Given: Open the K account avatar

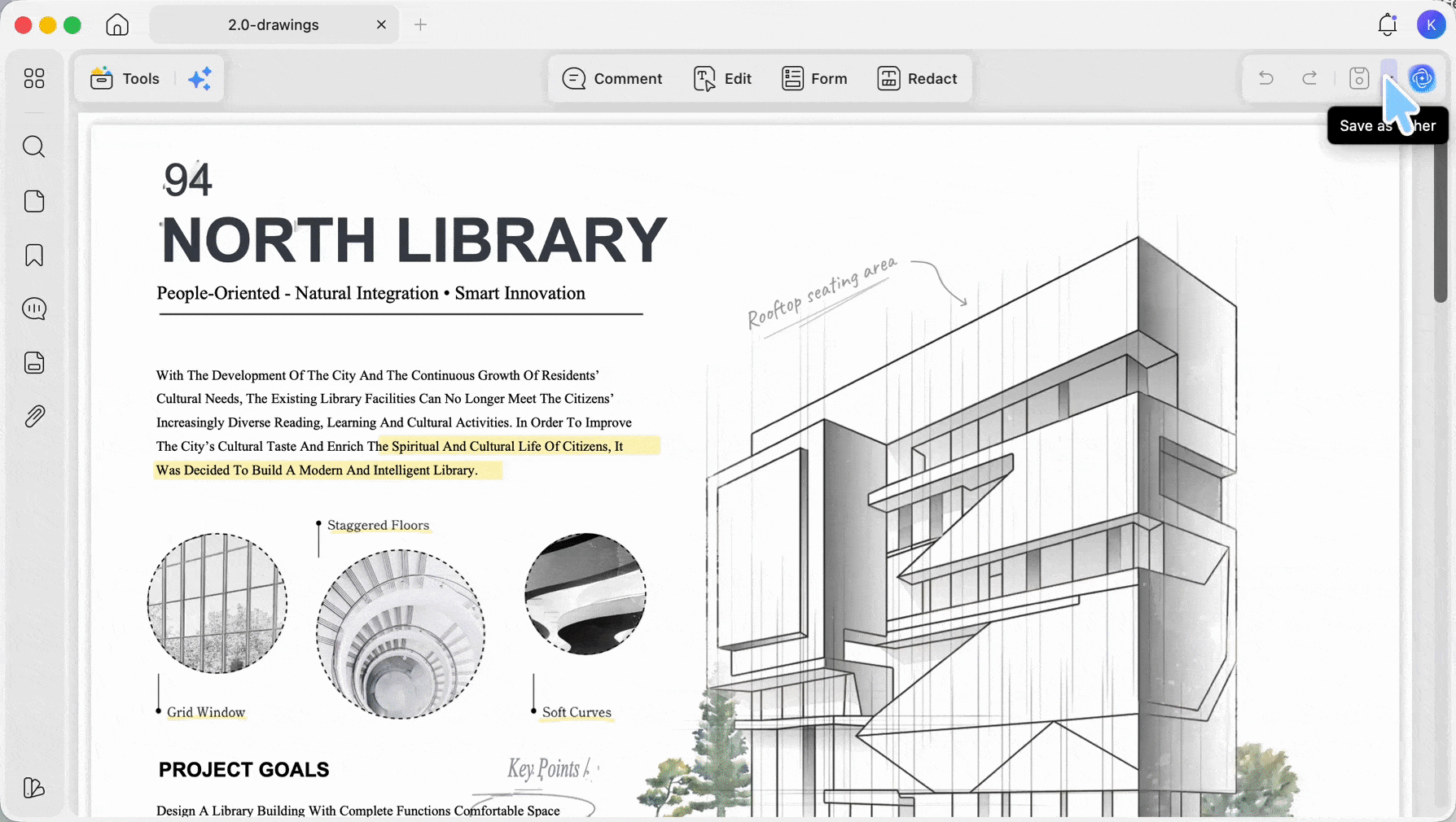Looking at the screenshot, I should click(x=1431, y=24).
